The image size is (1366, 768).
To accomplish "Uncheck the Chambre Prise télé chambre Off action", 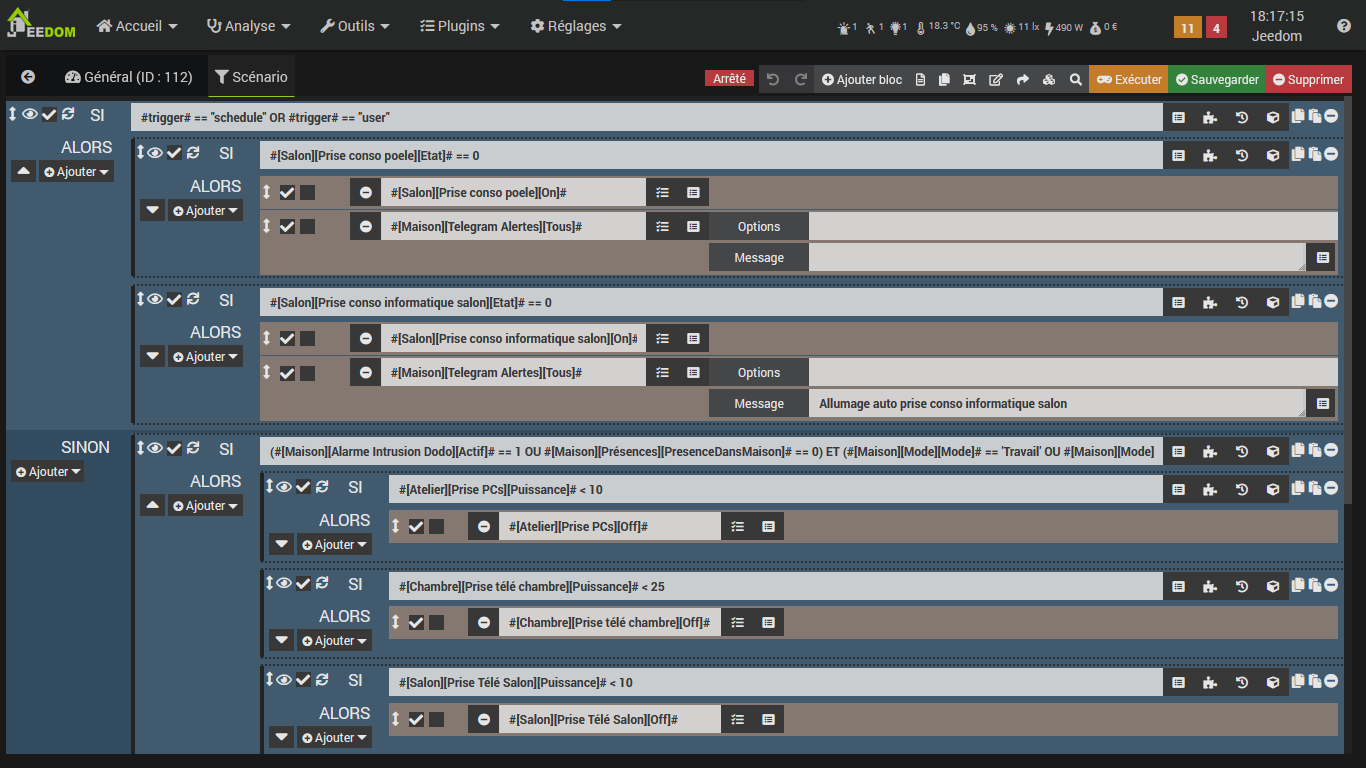I will (416, 623).
